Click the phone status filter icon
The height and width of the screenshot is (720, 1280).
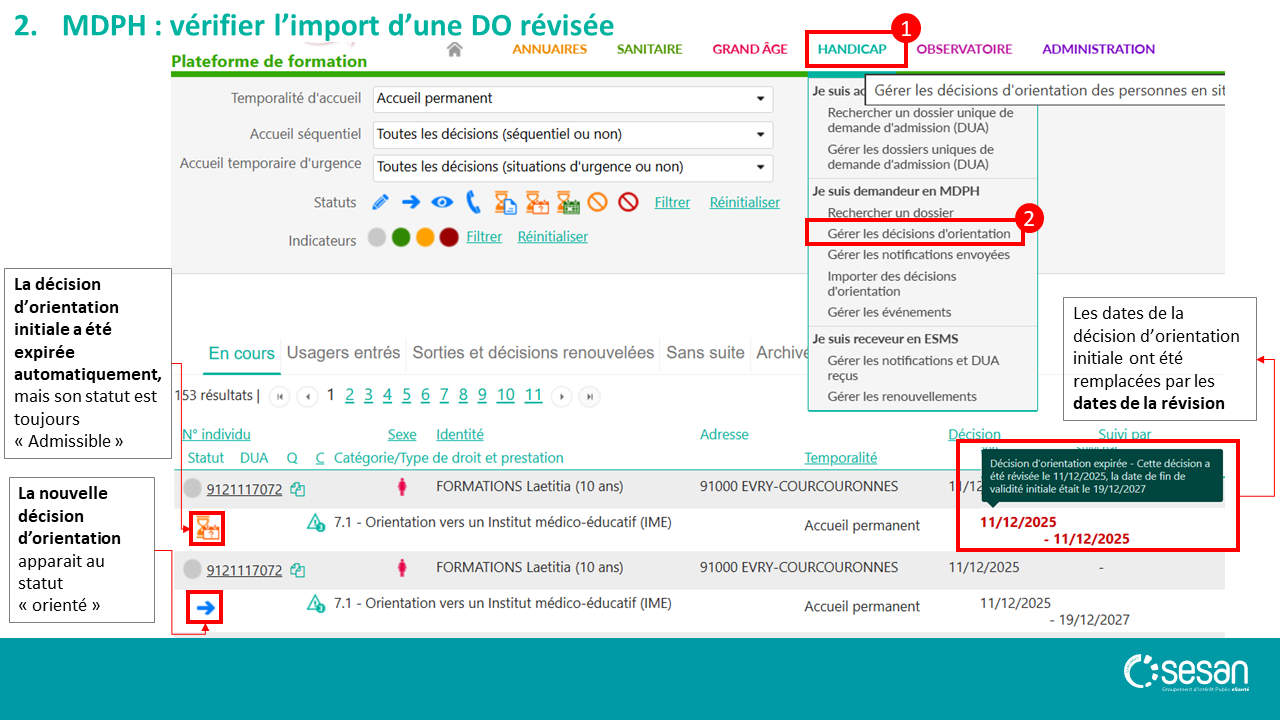[x=473, y=202]
